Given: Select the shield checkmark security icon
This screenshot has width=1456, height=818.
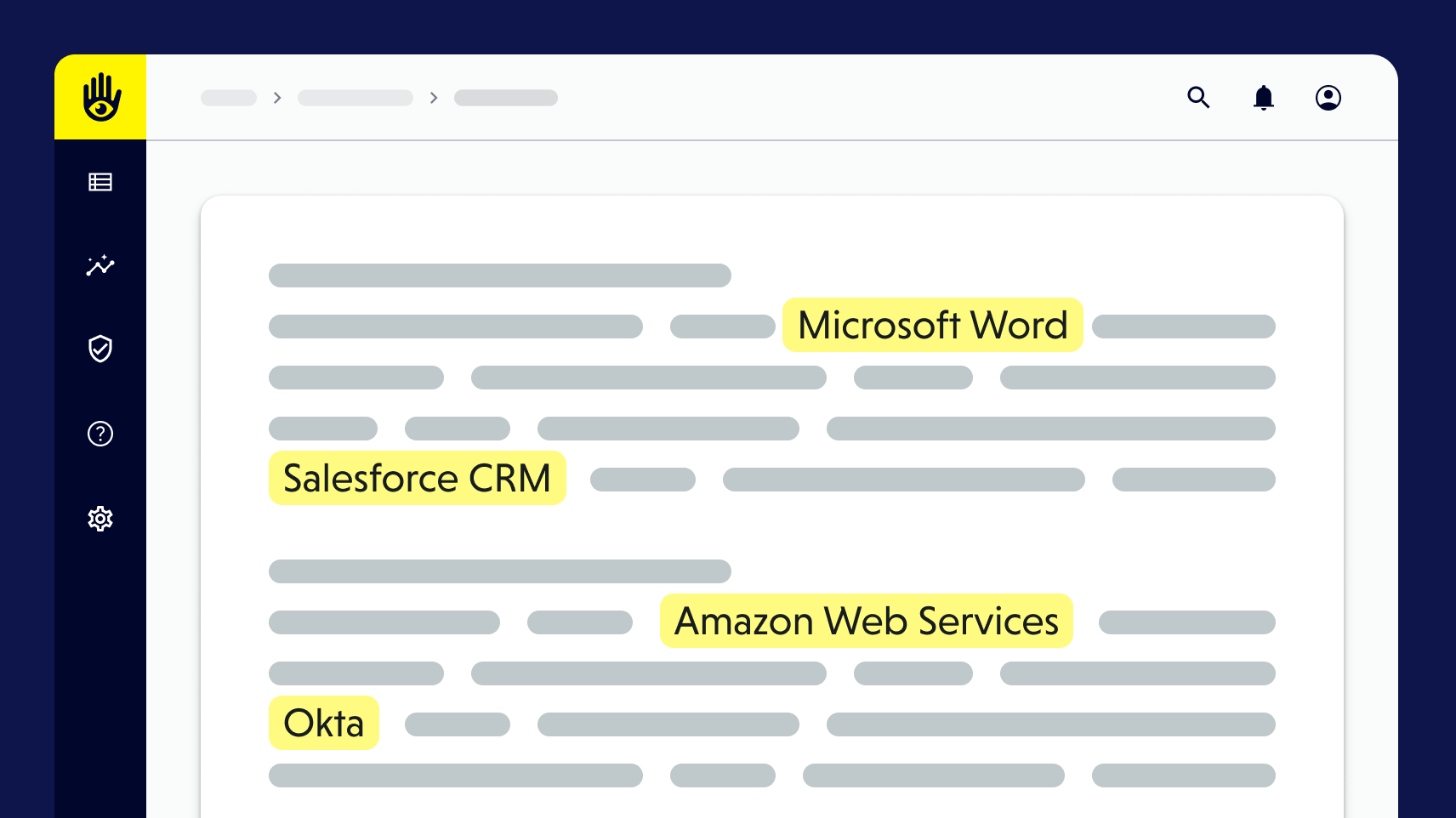Looking at the screenshot, I should coord(100,349).
